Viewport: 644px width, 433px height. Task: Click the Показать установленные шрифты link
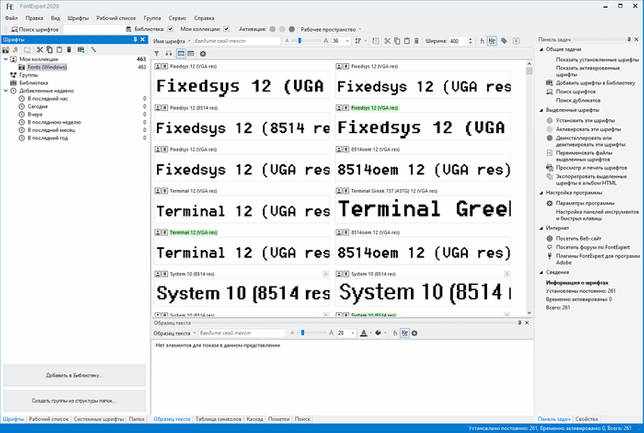tap(597, 60)
